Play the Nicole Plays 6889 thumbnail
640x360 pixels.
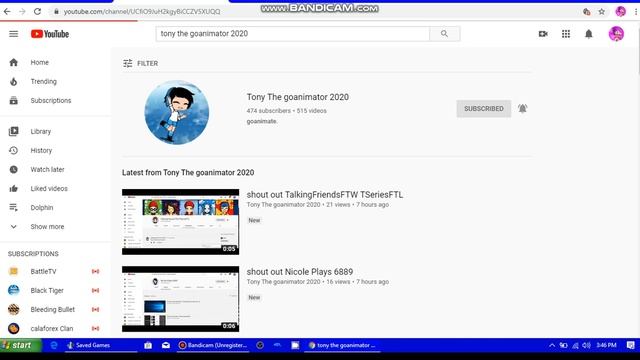[180, 299]
